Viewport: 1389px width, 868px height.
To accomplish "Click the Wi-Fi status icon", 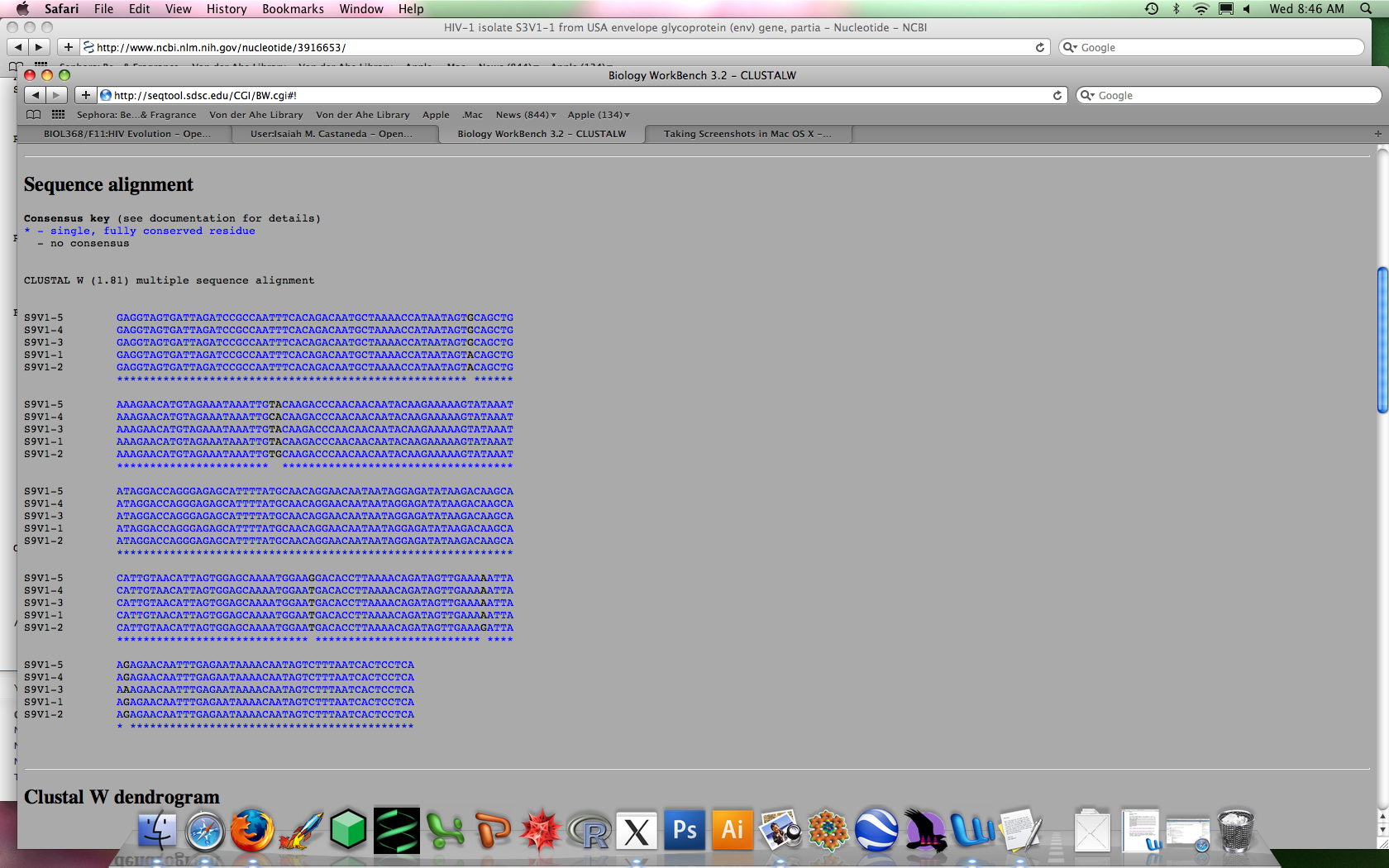I will pos(1200,9).
